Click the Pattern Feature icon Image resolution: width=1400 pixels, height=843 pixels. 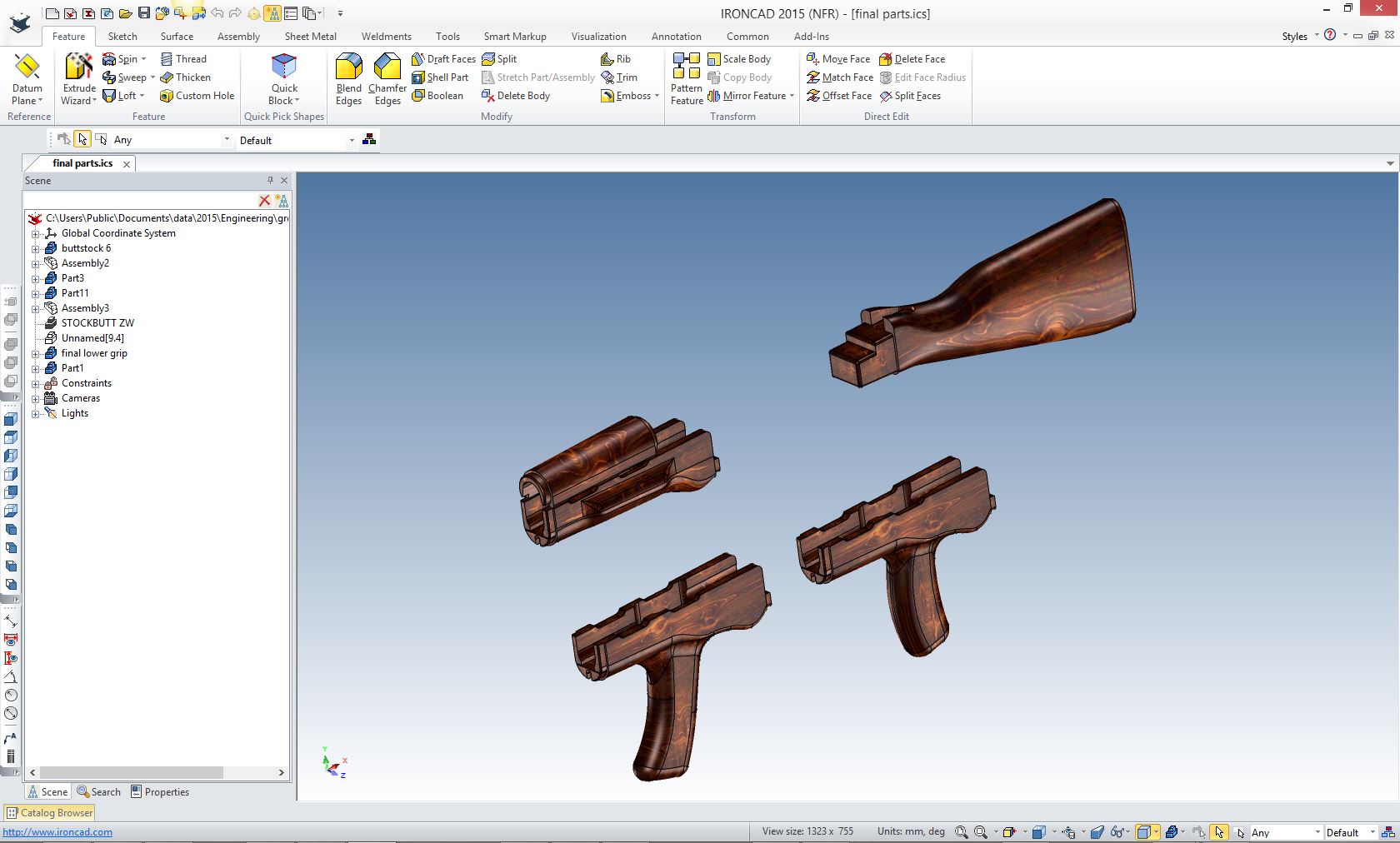[x=687, y=67]
